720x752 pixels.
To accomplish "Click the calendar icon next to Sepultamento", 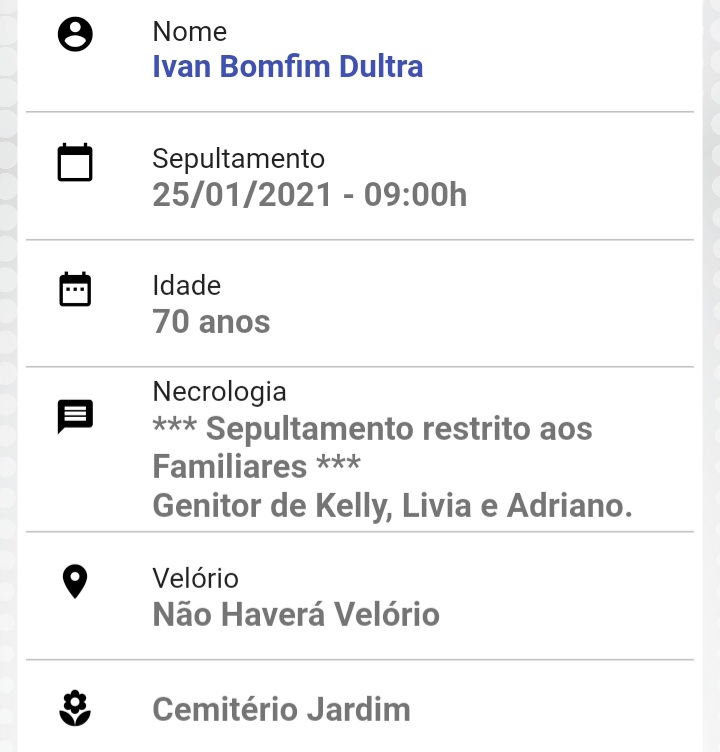I will (x=75, y=162).
